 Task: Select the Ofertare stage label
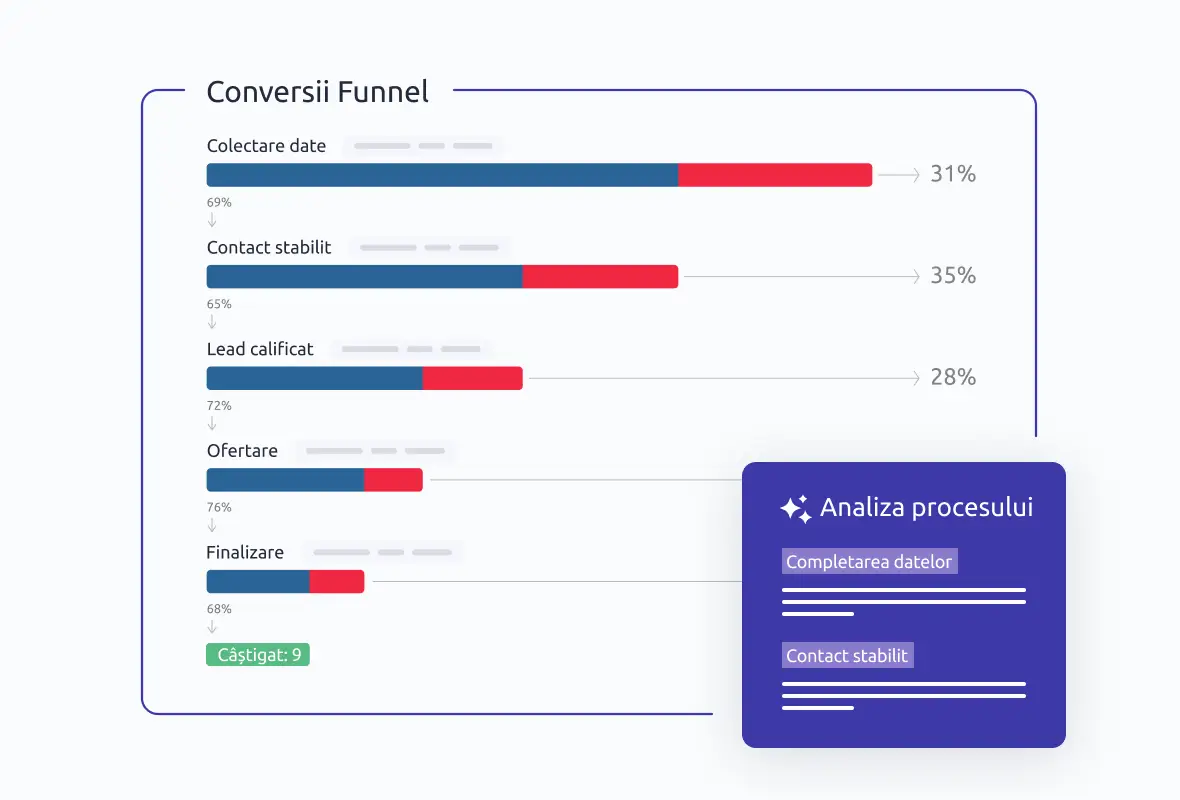242,451
